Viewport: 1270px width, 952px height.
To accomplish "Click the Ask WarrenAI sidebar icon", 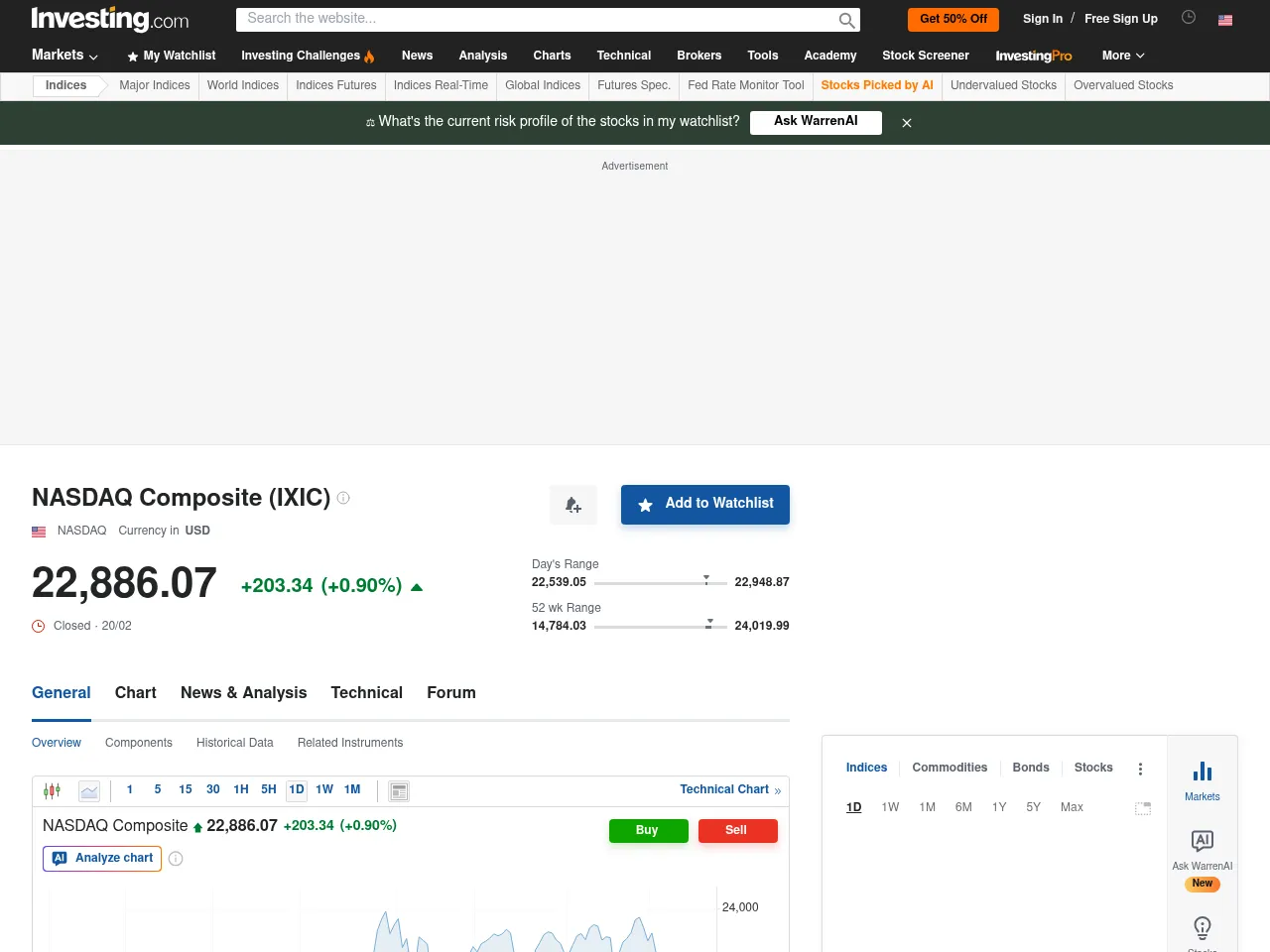I will (x=1202, y=841).
